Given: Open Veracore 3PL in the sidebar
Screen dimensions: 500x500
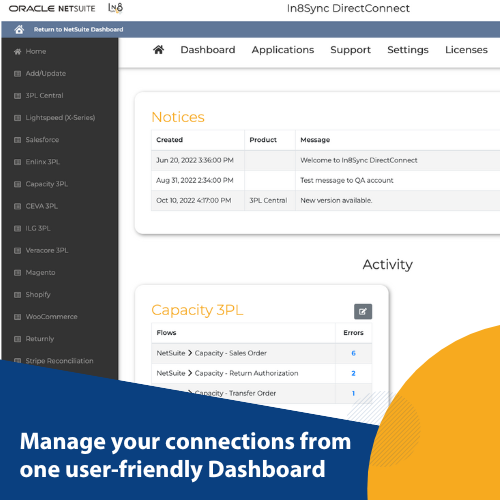Looking at the screenshot, I should [x=47, y=251].
